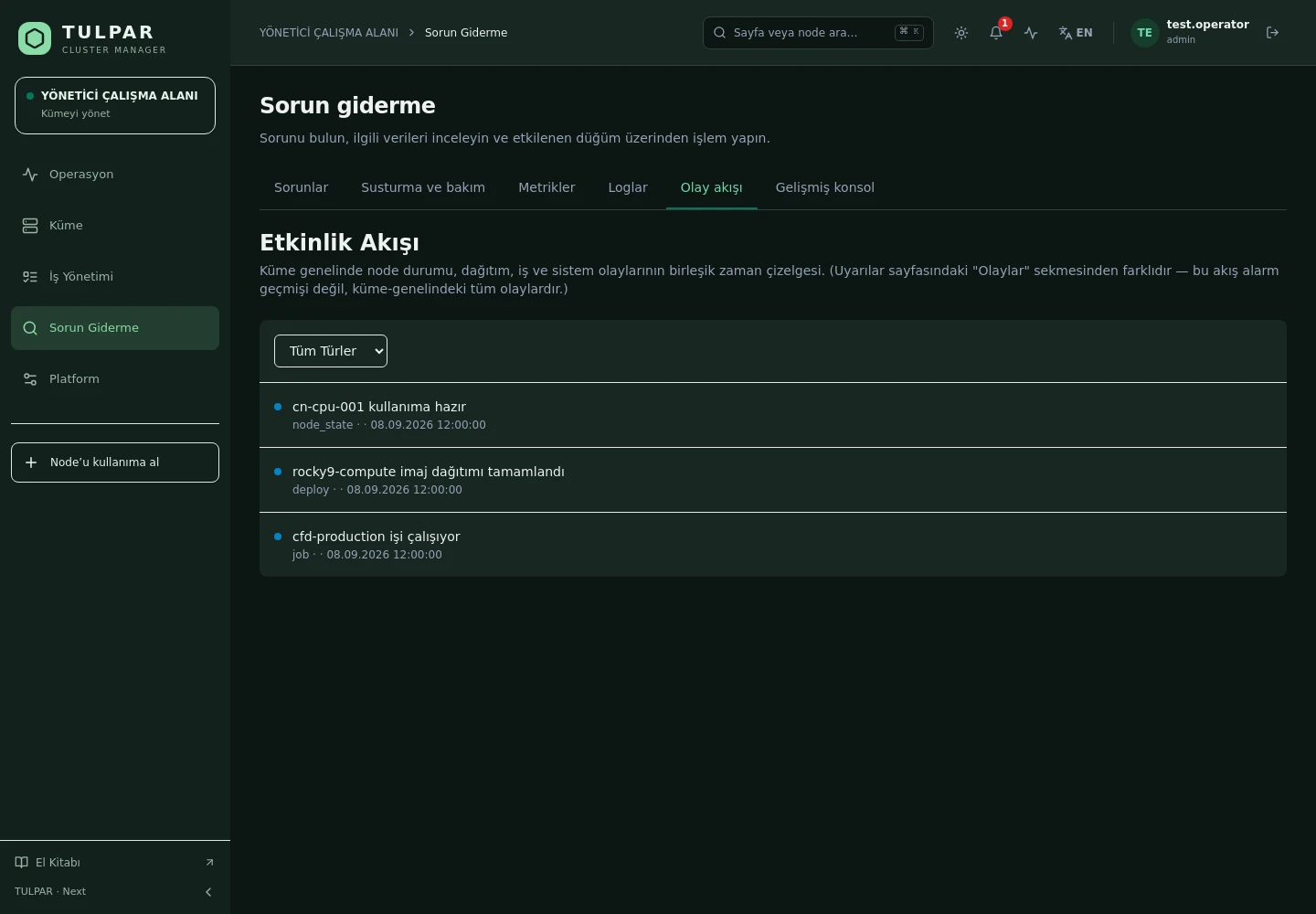Click the activity pulse icon in header
This screenshot has width=1316, height=914.
pos(1031,33)
